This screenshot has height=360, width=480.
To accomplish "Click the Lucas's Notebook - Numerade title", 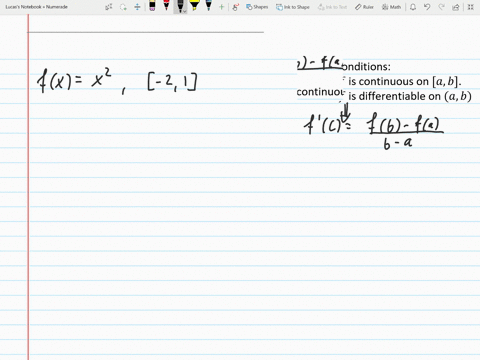I will 36,7.
